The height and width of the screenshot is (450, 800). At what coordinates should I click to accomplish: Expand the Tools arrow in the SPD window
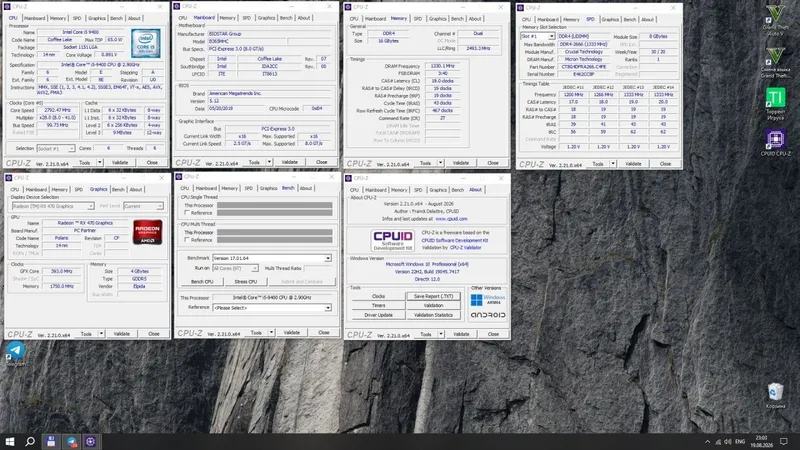coord(613,164)
